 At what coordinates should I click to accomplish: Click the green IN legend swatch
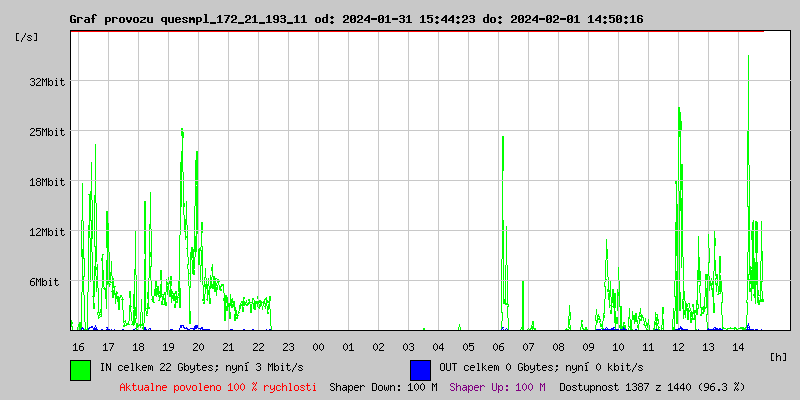coord(80,369)
